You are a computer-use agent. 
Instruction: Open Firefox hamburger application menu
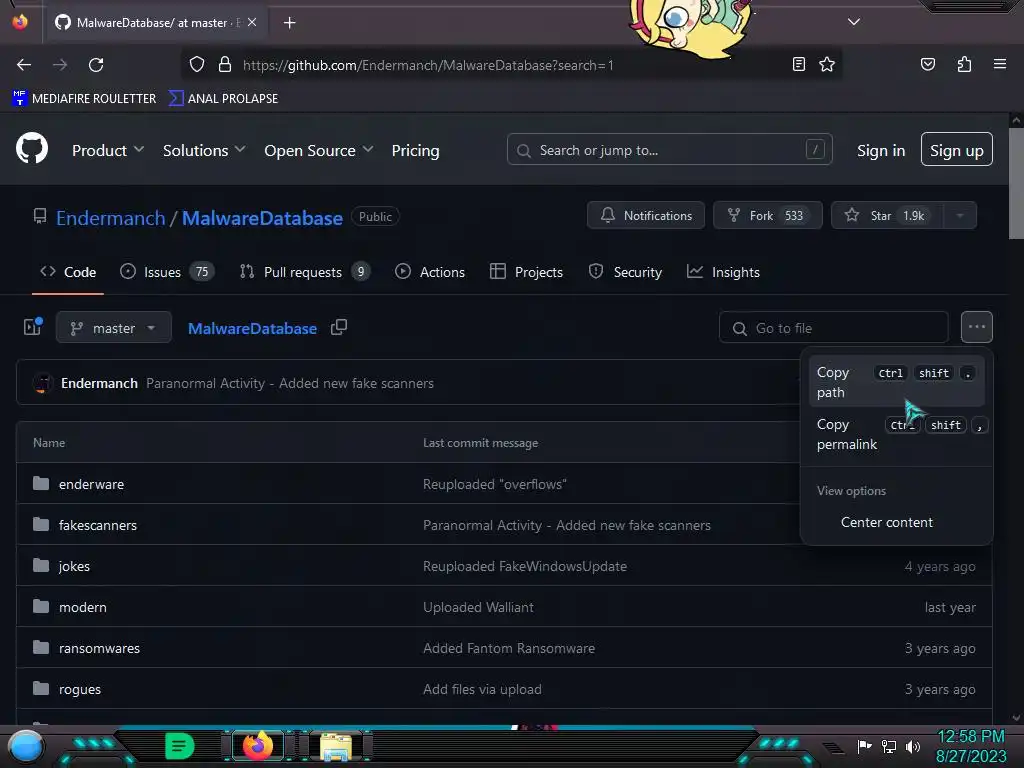pyautogui.click(x=999, y=64)
